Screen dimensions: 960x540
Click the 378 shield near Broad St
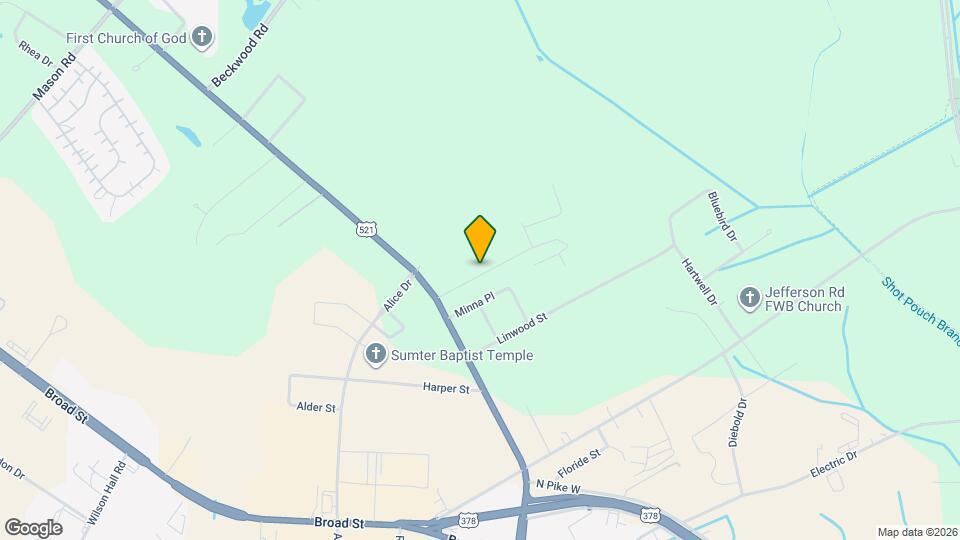(468, 520)
